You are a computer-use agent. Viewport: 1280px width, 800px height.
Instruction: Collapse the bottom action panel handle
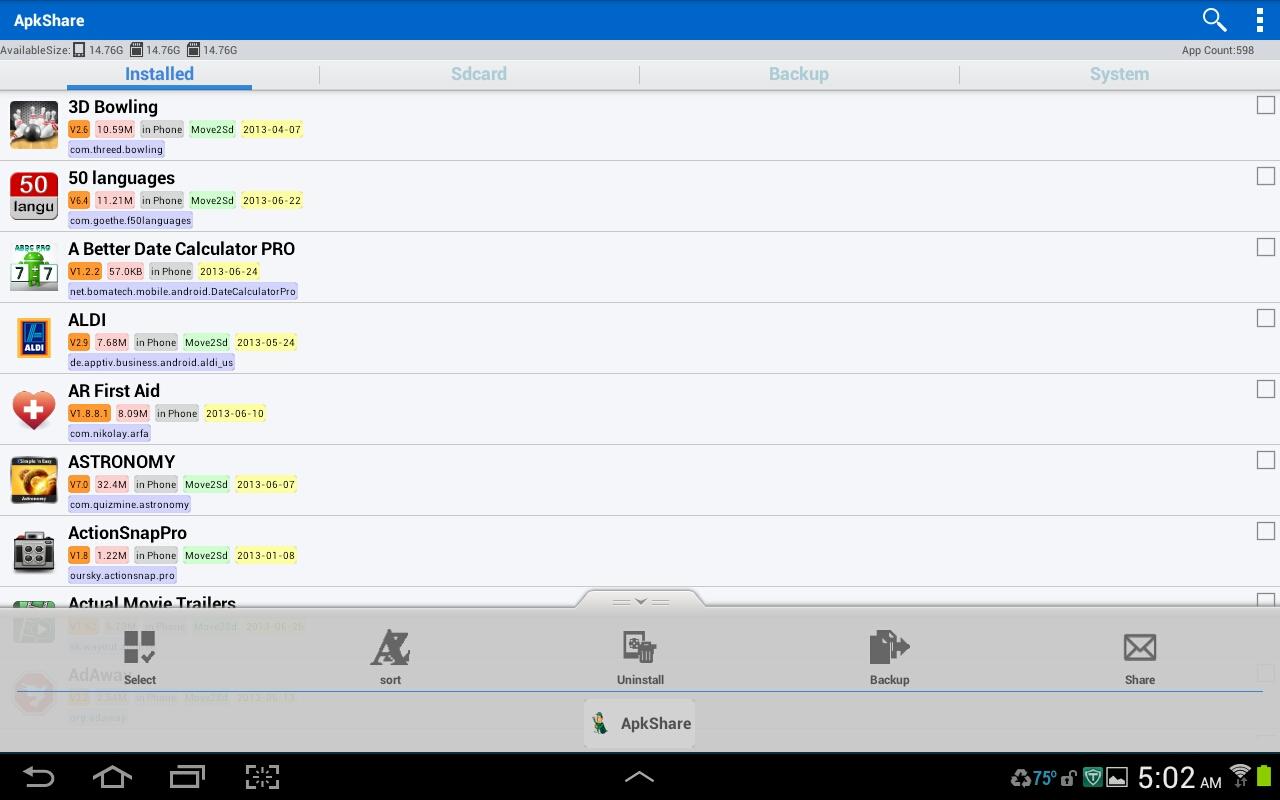(640, 600)
